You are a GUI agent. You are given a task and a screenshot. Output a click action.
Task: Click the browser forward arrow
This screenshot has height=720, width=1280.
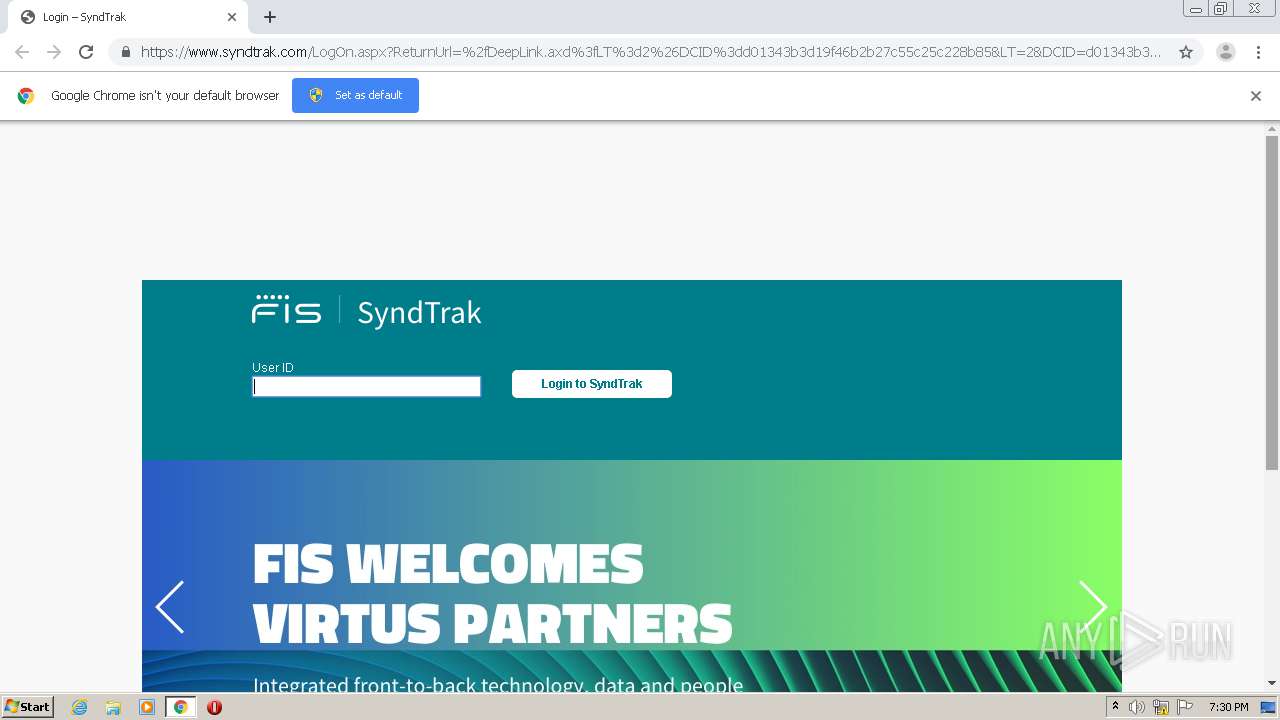(x=54, y=52)
